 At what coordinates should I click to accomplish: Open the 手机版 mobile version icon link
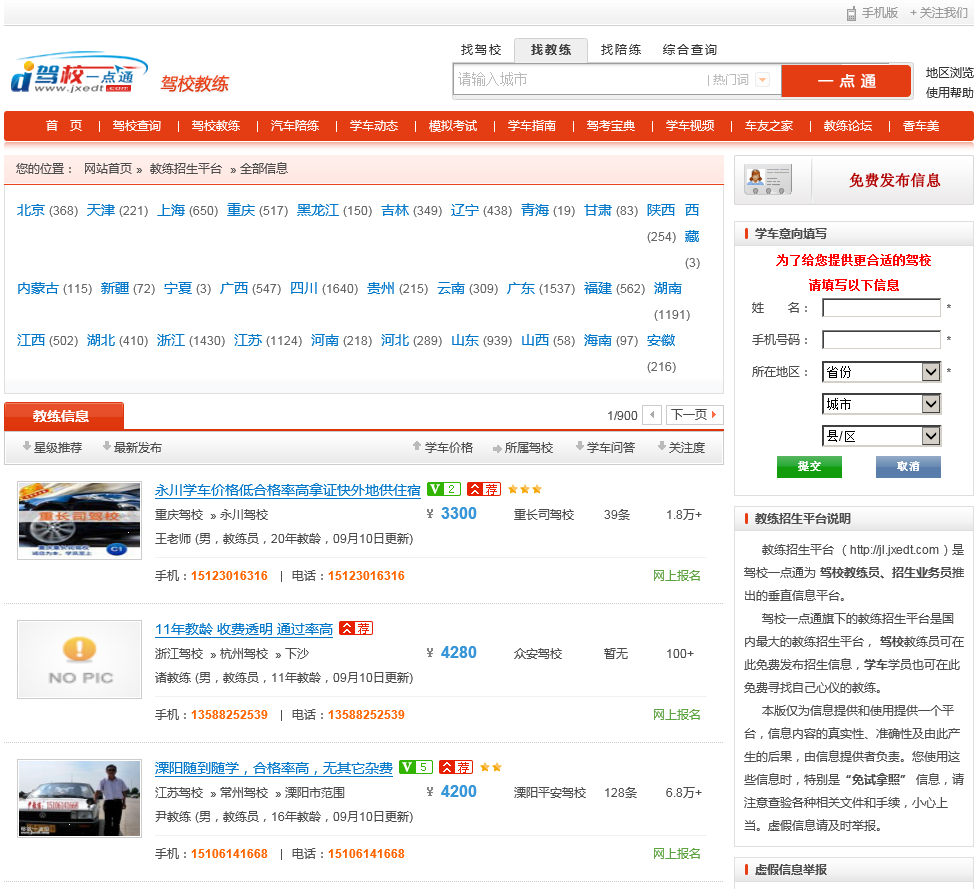851,13
